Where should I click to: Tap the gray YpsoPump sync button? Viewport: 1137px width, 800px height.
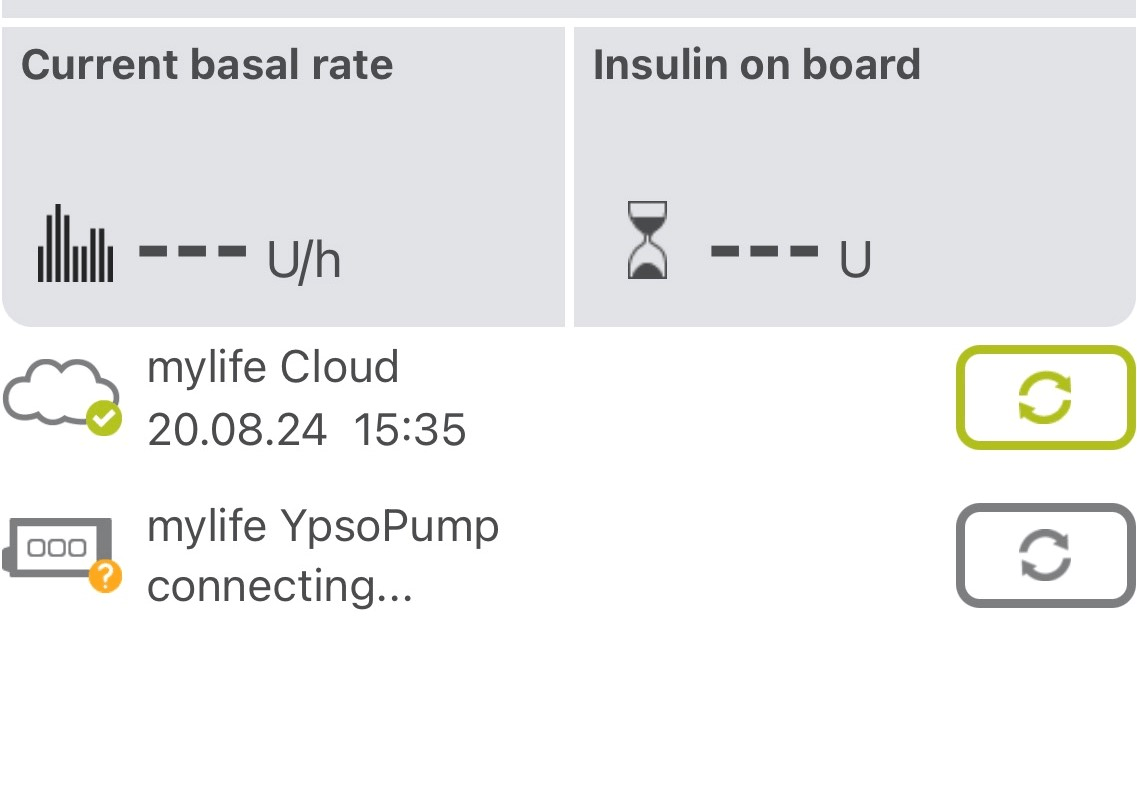[x=1046, y=555]
